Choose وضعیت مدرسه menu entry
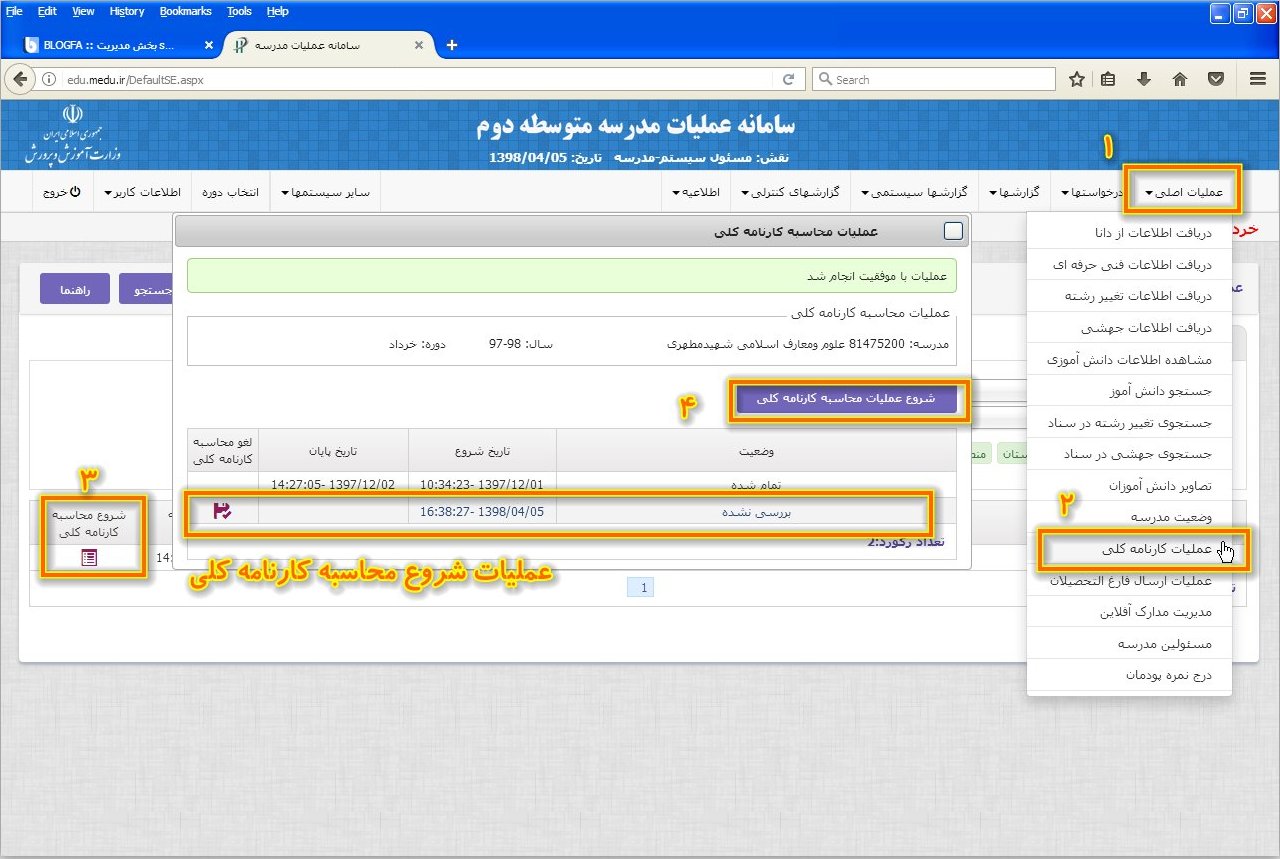 coord(1164,517)
